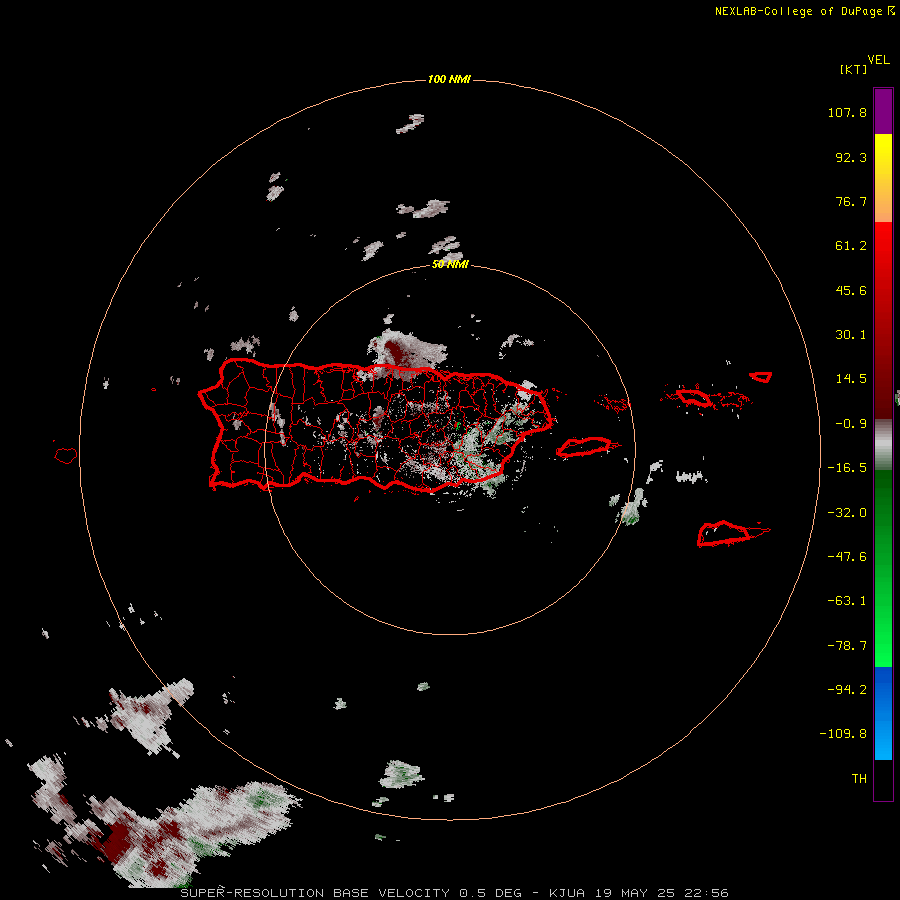Screen dimensions: 900x900
Task: Pick the blue-to-cyan color bar segment
Action: 883,713
